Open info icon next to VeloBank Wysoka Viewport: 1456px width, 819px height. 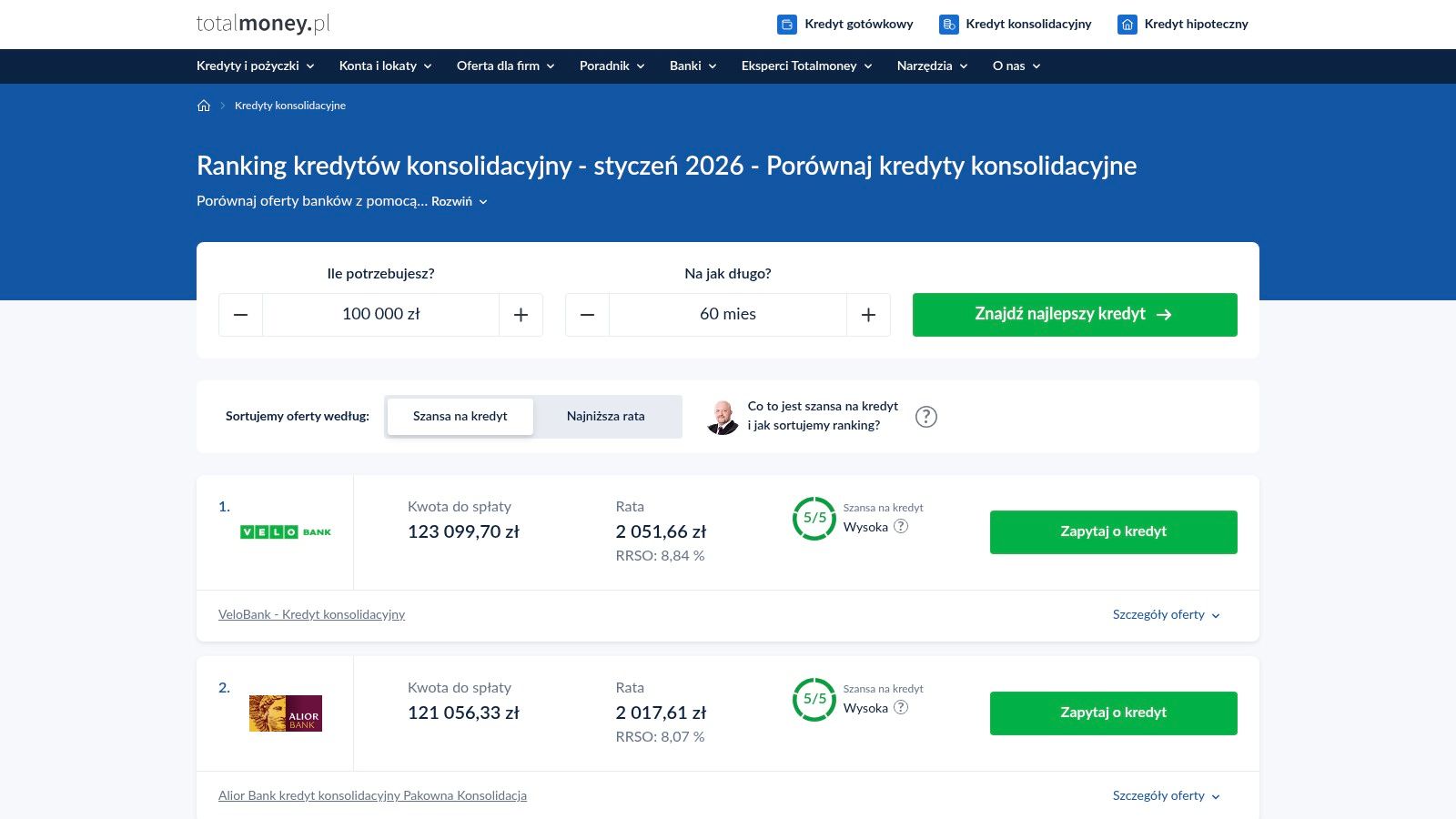click(x=901, y=526)
